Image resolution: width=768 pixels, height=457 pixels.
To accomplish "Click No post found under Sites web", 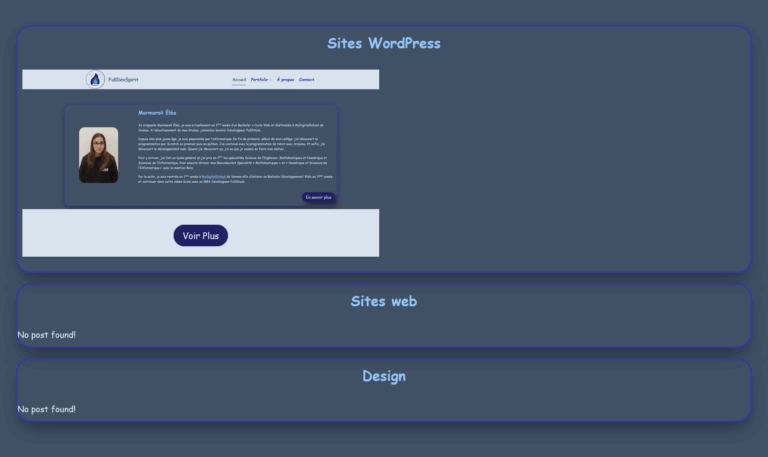I will pos(47,335).
